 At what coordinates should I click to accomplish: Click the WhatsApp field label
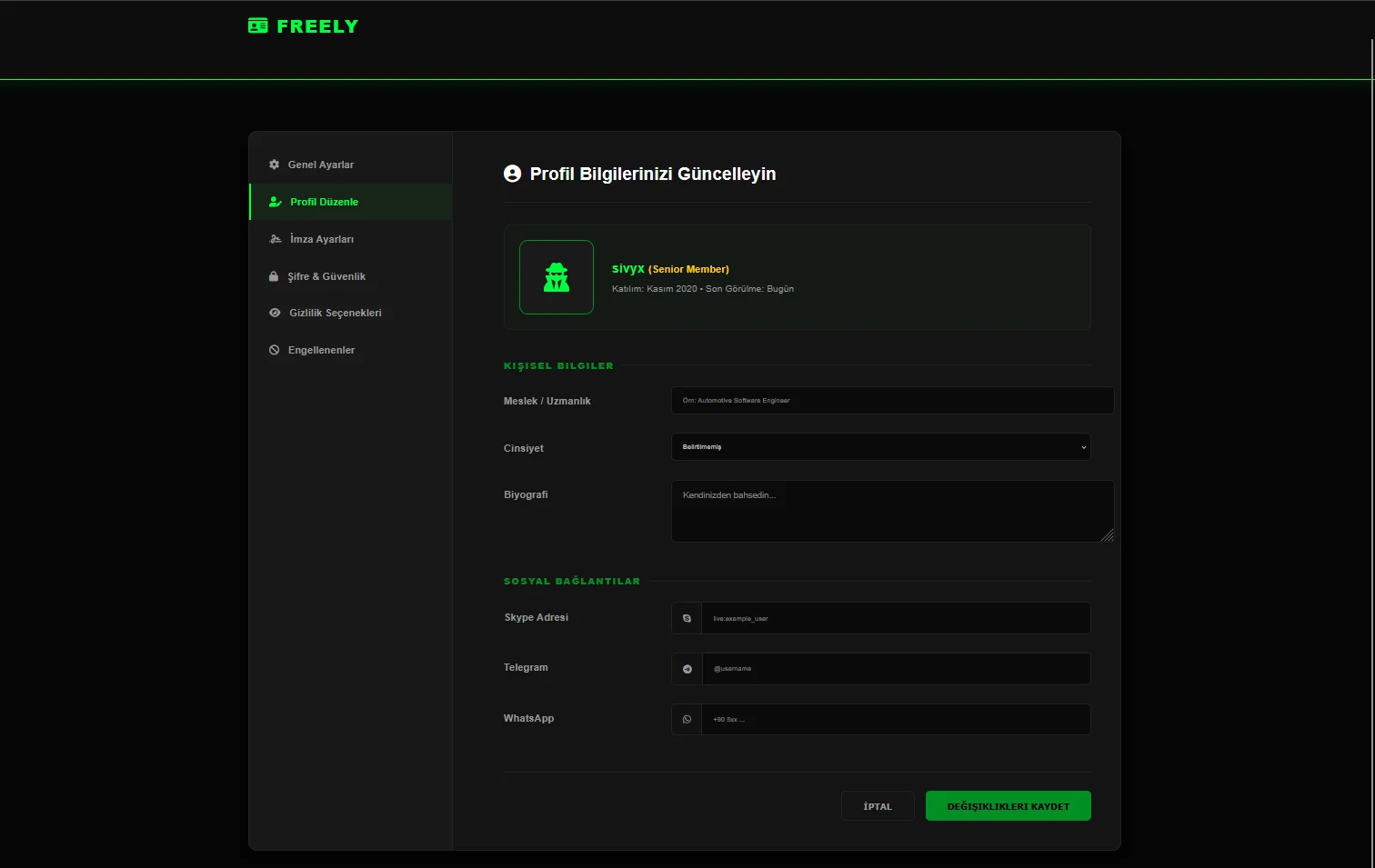click(528, 718)
